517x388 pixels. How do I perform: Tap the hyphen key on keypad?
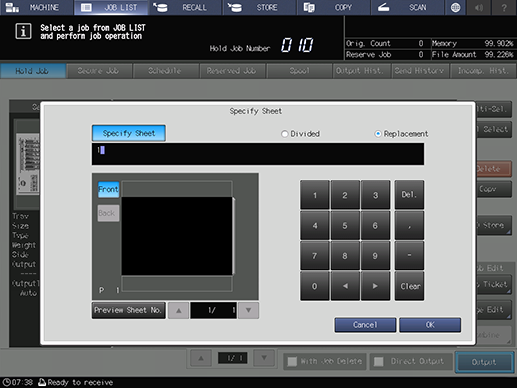tap(409, 256)
